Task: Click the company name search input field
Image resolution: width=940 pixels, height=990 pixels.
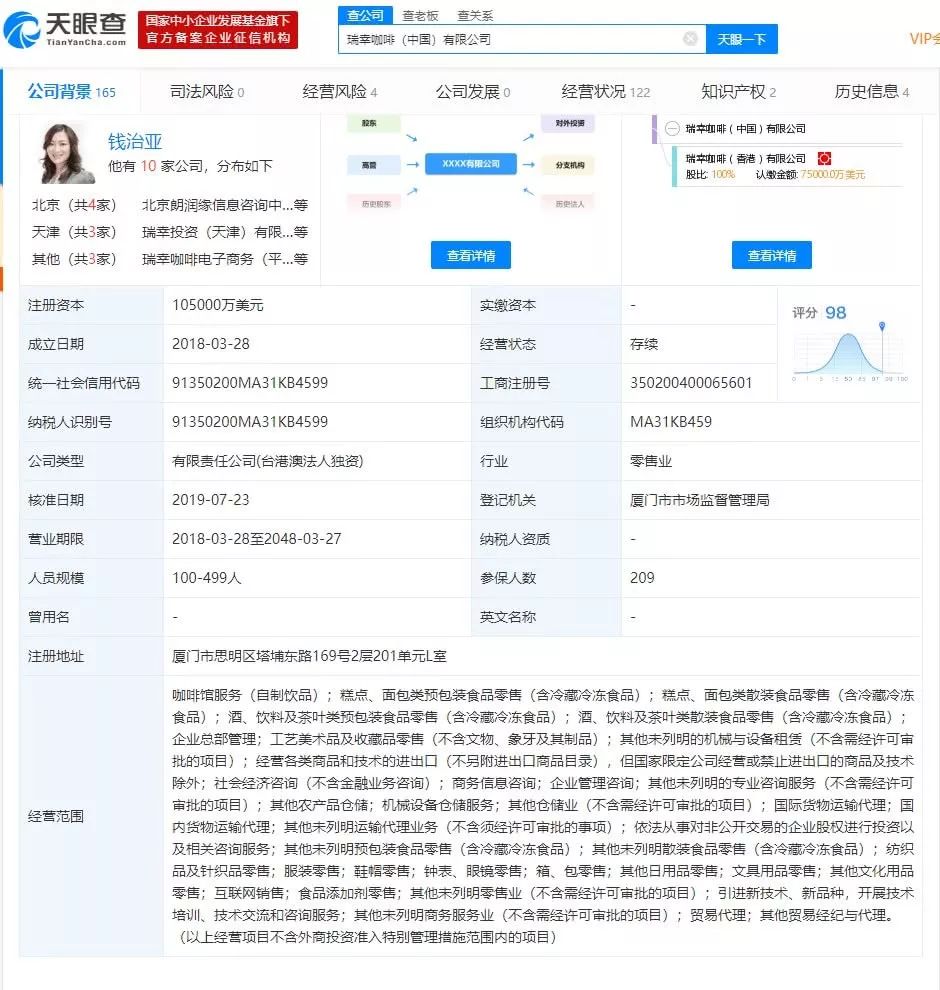Action: click(510, 39)
